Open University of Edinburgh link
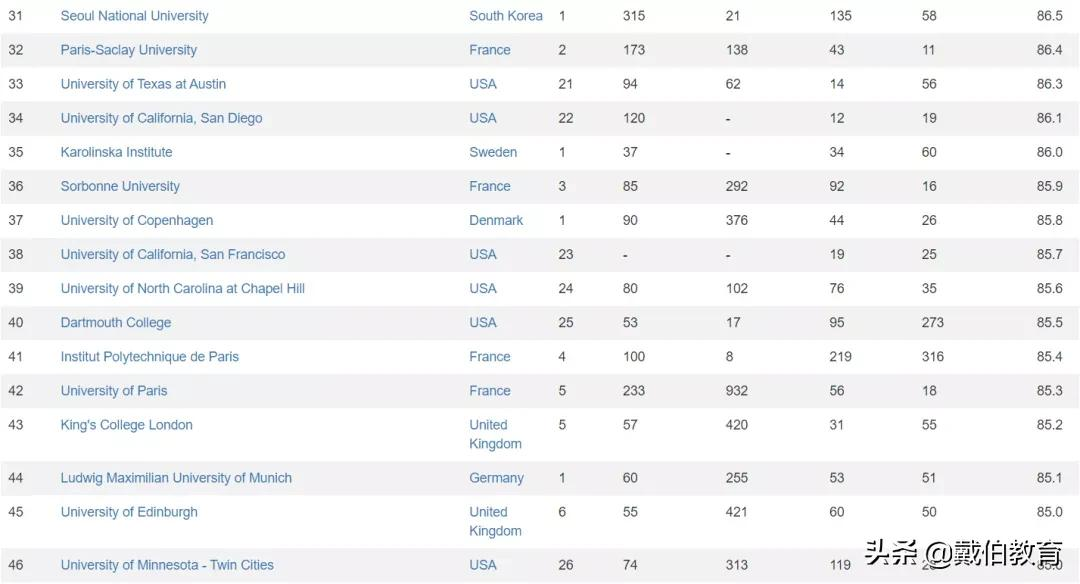Screen dimensions: 1080x584 [129, 512]
